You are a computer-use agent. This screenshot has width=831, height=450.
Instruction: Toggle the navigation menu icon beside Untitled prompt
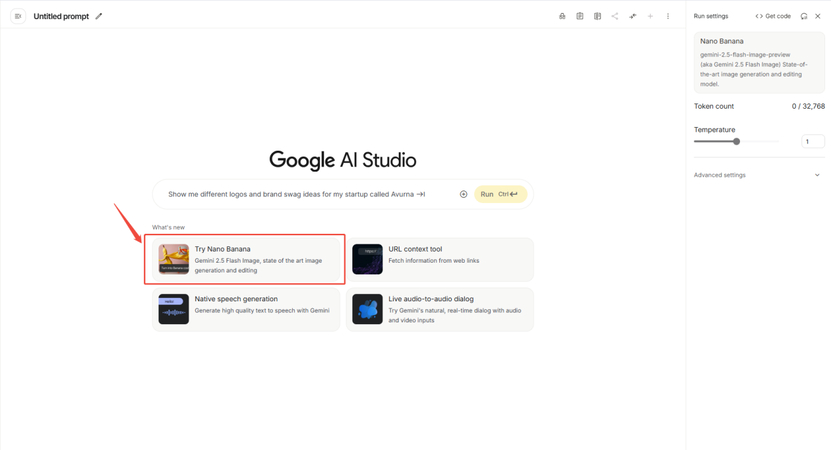point(18,16)
